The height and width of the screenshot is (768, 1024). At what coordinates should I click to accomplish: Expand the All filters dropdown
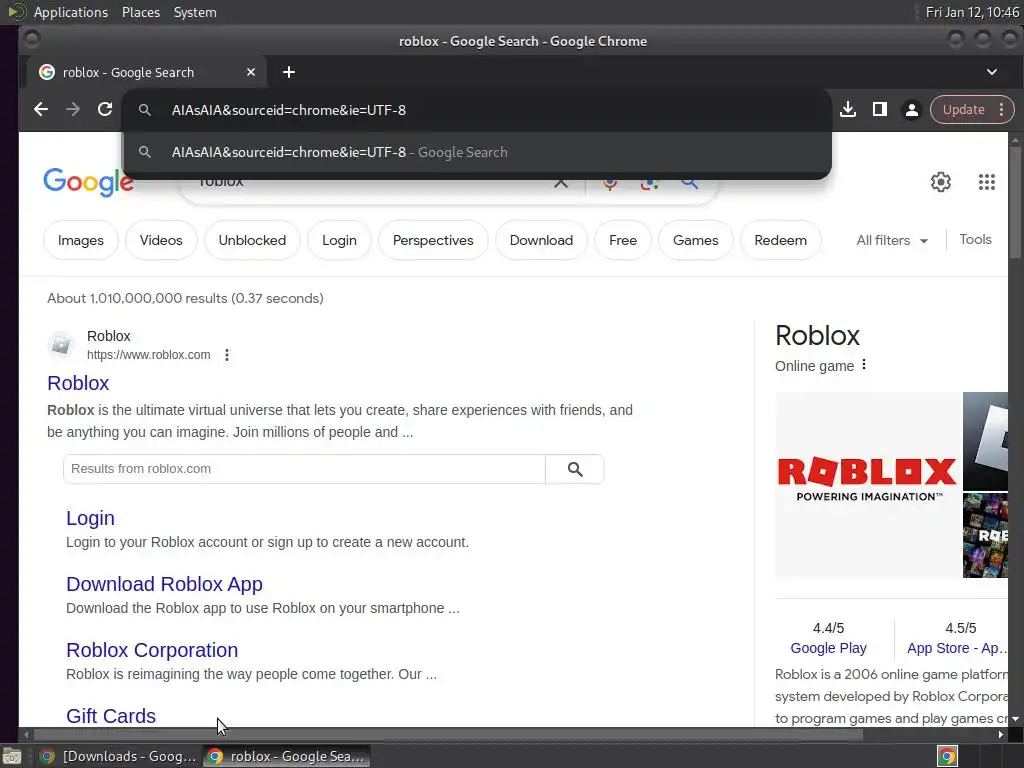point(892,240)
